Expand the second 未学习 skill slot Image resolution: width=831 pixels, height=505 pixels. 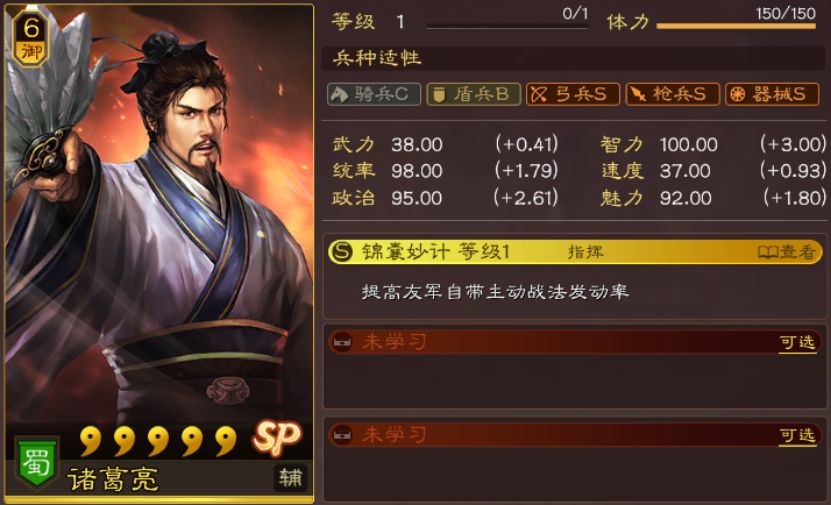coord(574,435)
